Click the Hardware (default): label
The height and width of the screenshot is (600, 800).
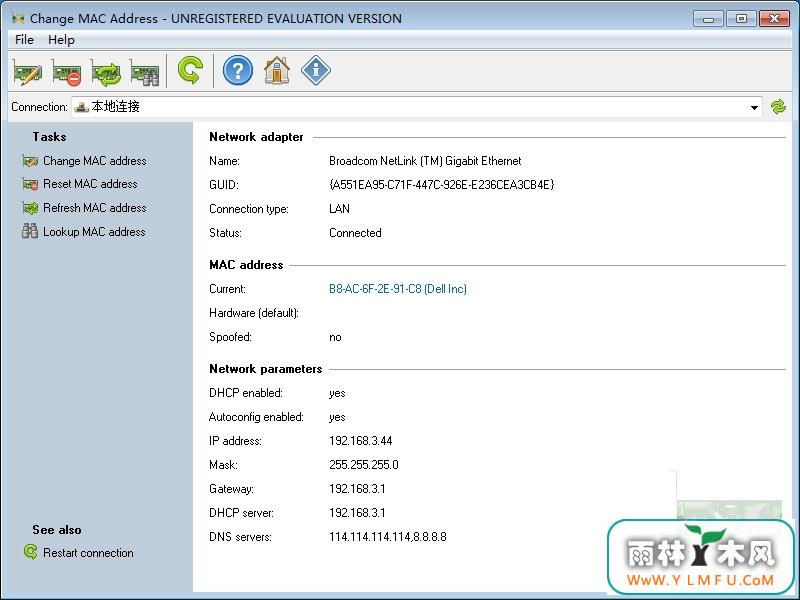coord(254,313)
